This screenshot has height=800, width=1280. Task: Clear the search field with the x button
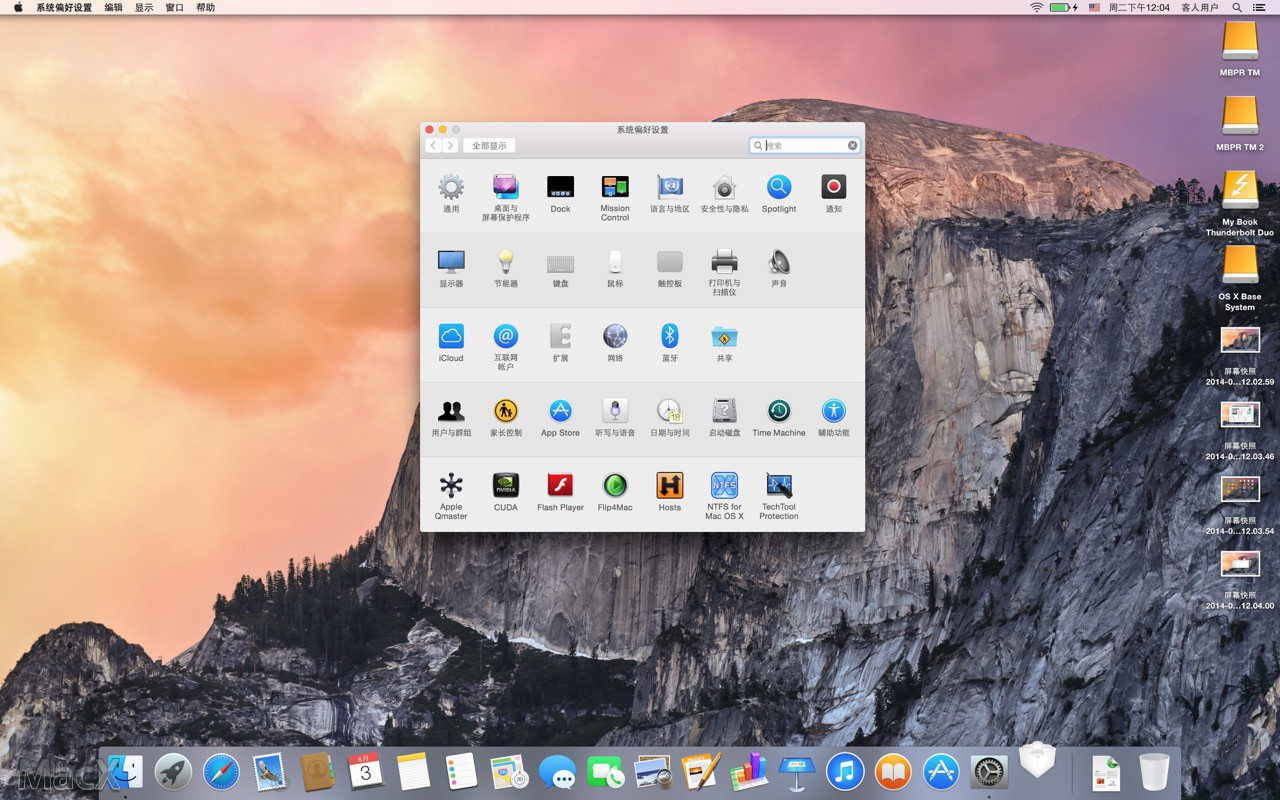coord(851,145)
